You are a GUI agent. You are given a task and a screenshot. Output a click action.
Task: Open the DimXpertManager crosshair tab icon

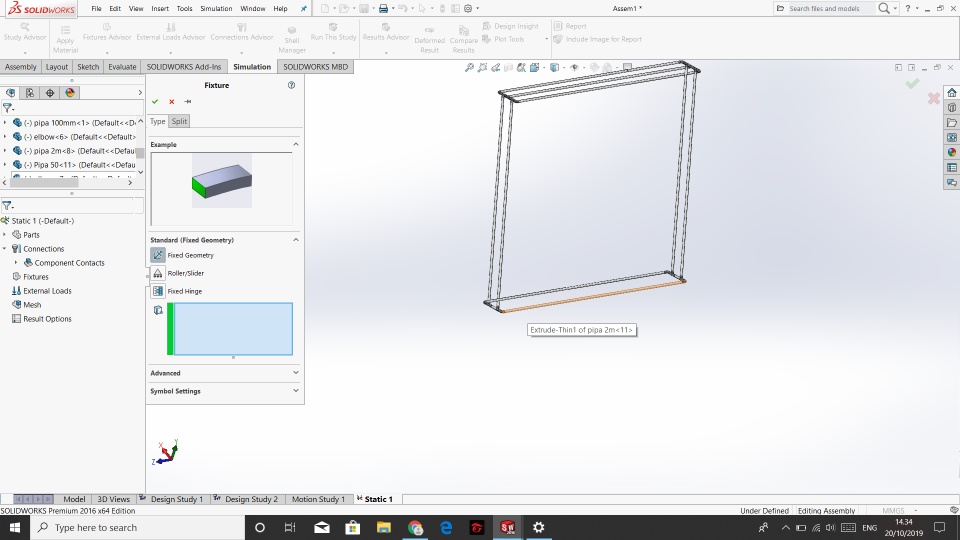pos(50,93)
